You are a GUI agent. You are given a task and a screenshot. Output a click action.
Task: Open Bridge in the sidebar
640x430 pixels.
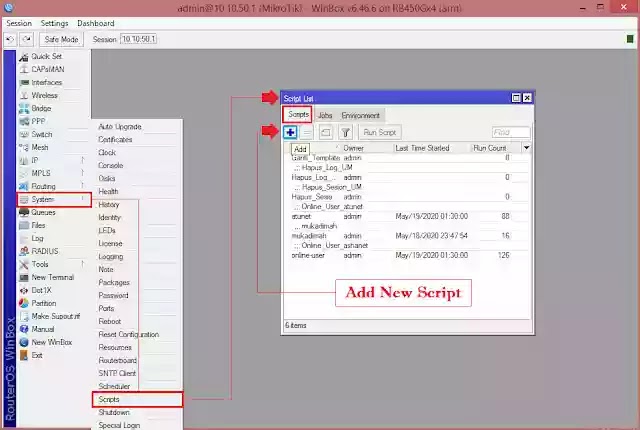[x=41, y=109]
